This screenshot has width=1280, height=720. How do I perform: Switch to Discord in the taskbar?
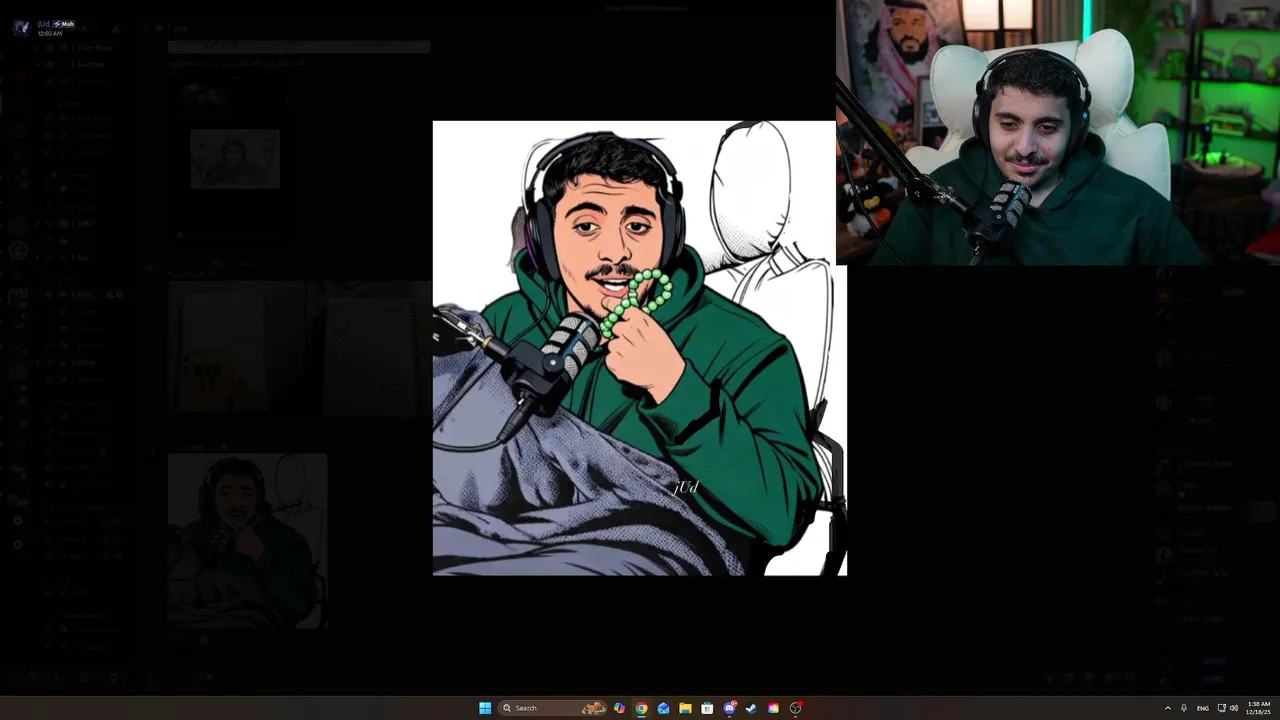[x=729, y=708]
